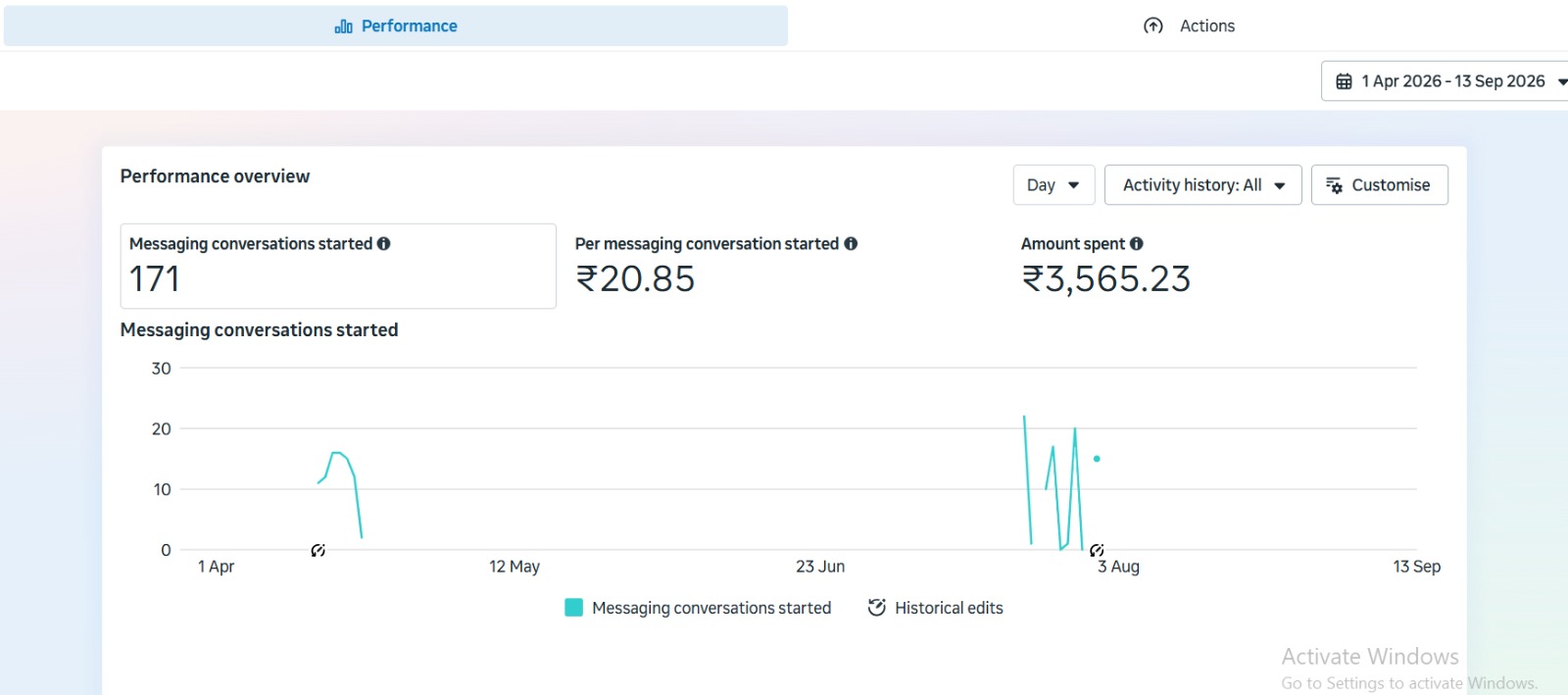Click the 12 May axis label
Screen dimensions: 1568x695
point(514,567)
